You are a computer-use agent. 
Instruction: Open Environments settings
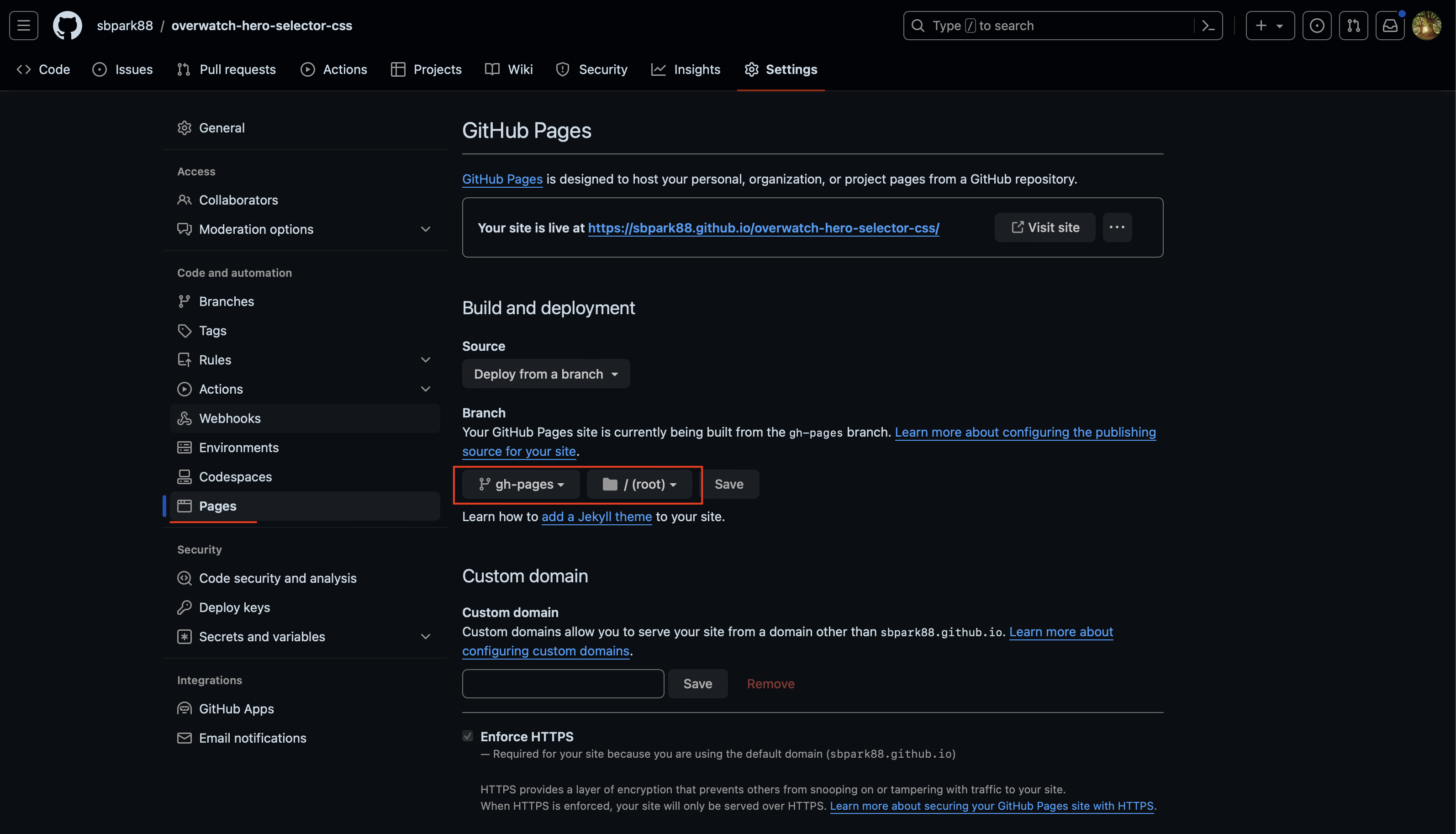[x=305, y=447]
